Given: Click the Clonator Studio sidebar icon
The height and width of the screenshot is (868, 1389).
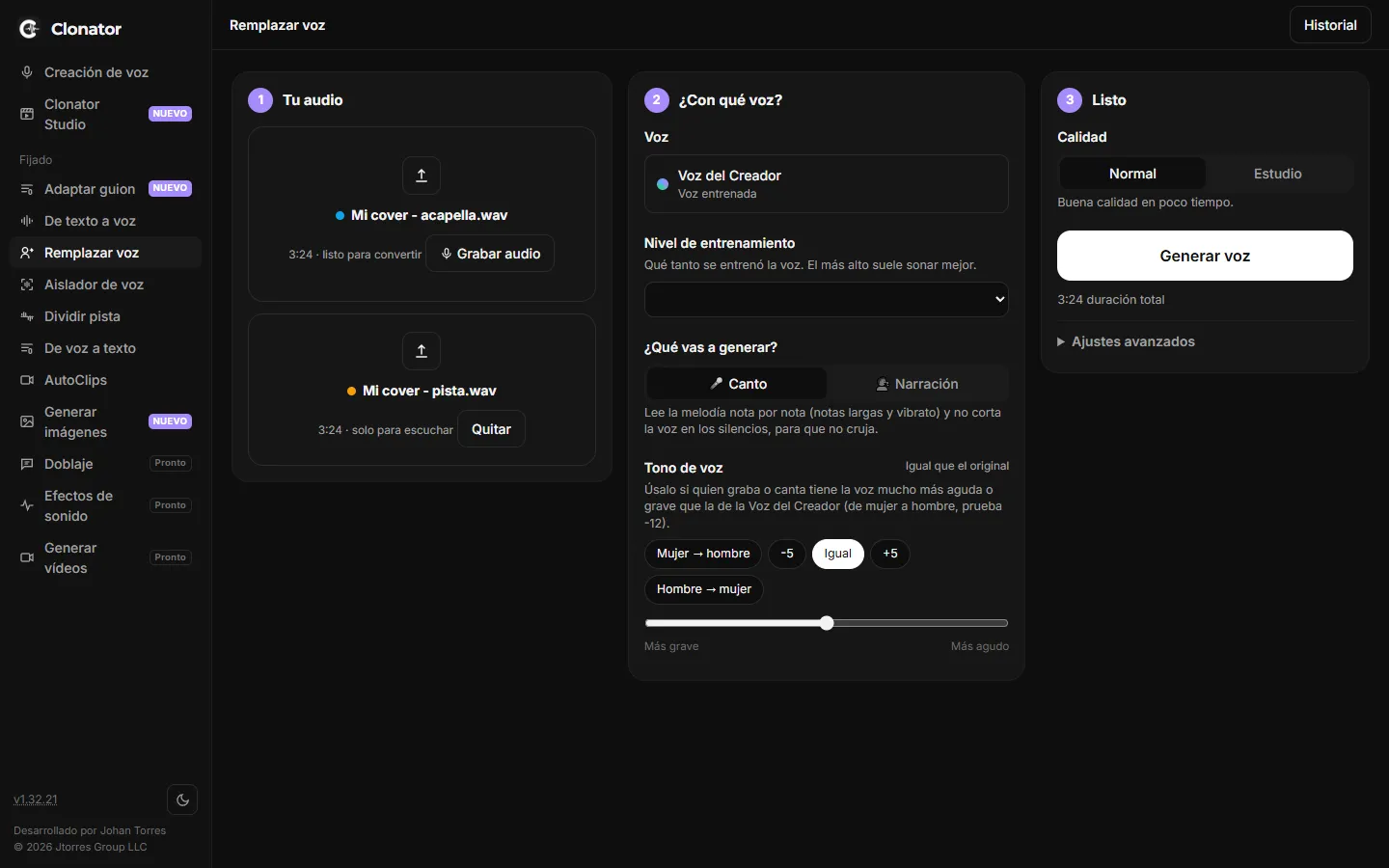Looking at the screenshot, I should point(27,114).
